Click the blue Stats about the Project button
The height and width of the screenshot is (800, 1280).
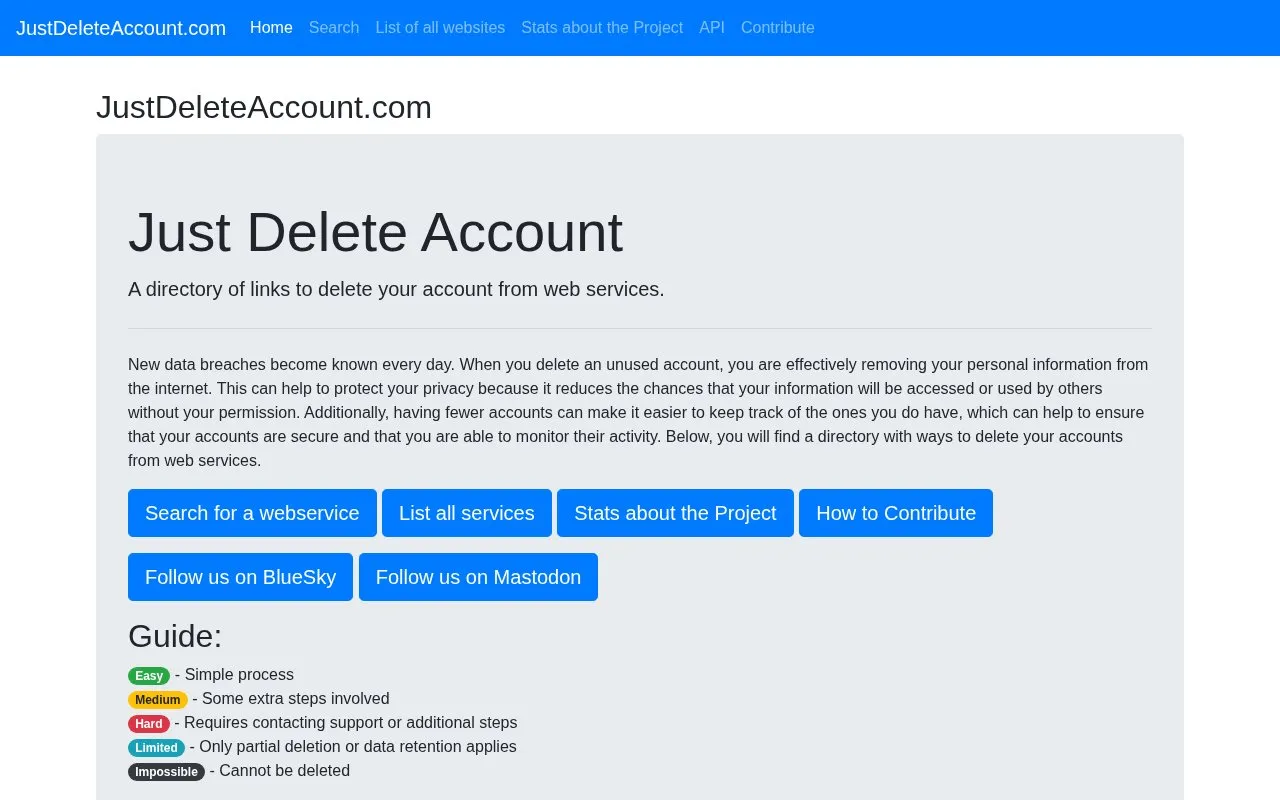(675, 513)
